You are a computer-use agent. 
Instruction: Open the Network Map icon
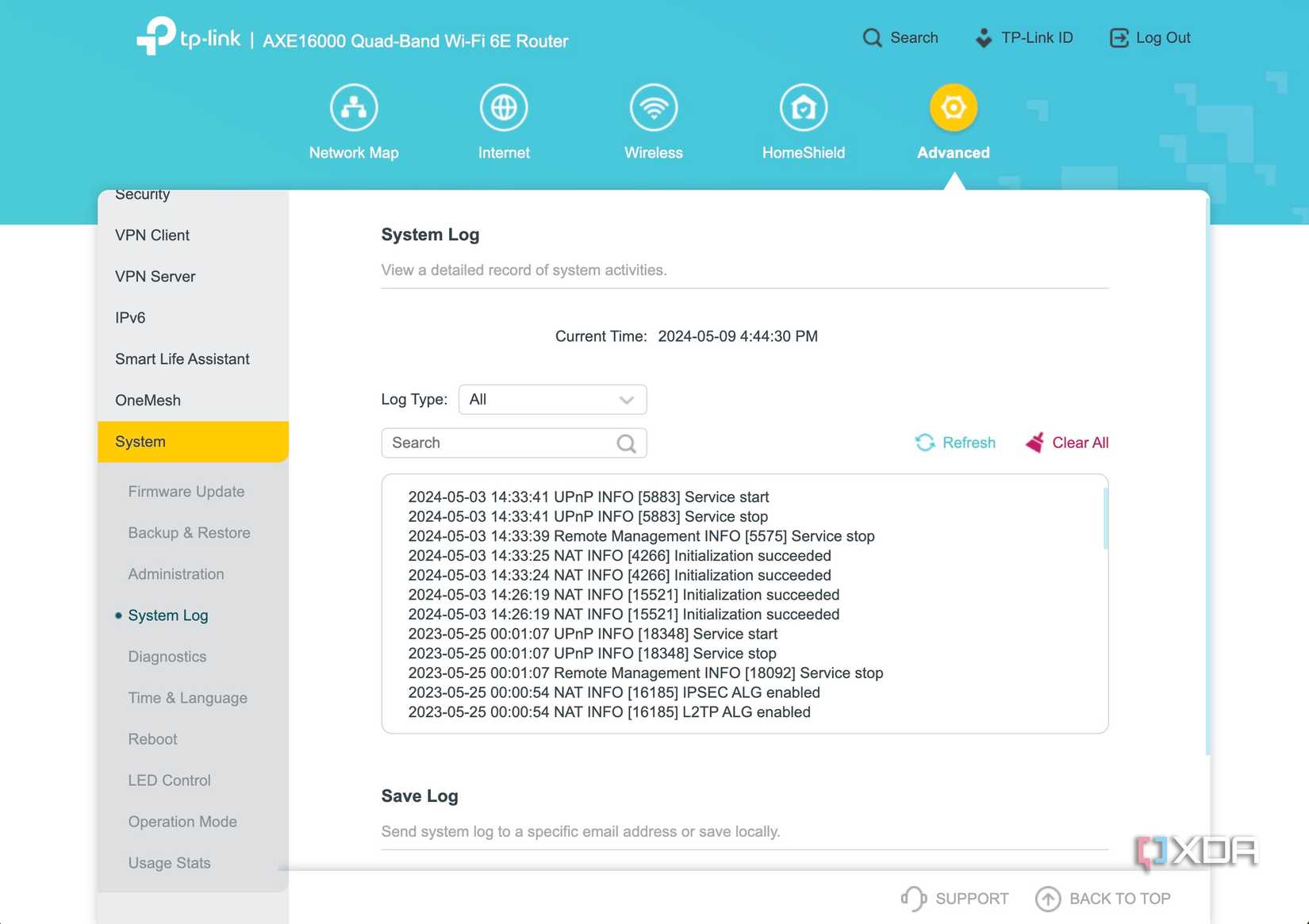tap(353, 108)
